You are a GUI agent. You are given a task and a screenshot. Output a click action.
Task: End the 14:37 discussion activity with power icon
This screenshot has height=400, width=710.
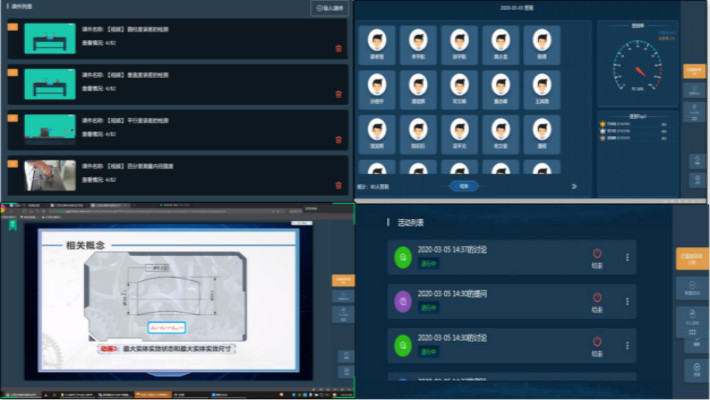[x=598, y=256]
